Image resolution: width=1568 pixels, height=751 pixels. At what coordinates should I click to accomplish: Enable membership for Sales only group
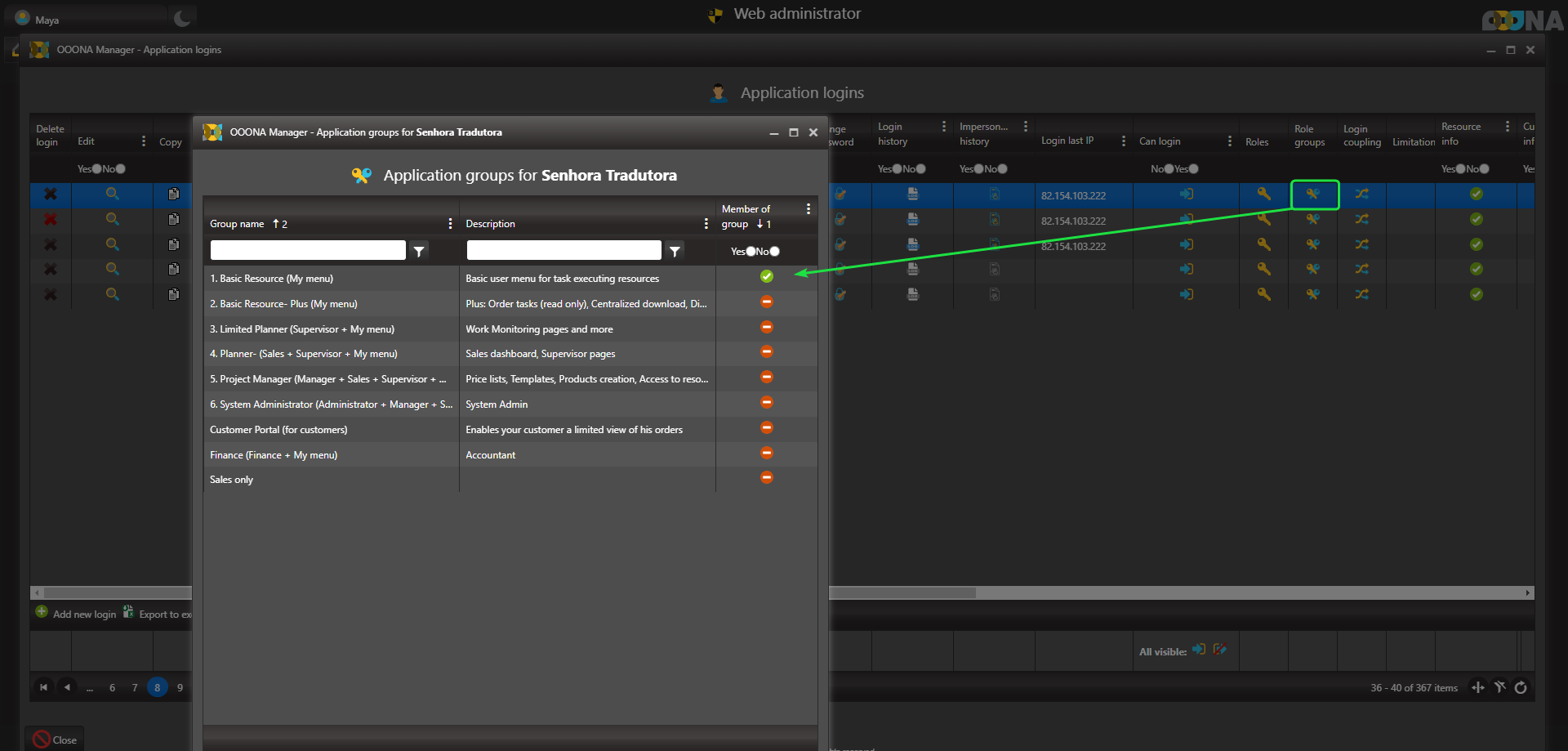[x=766, y=478]
